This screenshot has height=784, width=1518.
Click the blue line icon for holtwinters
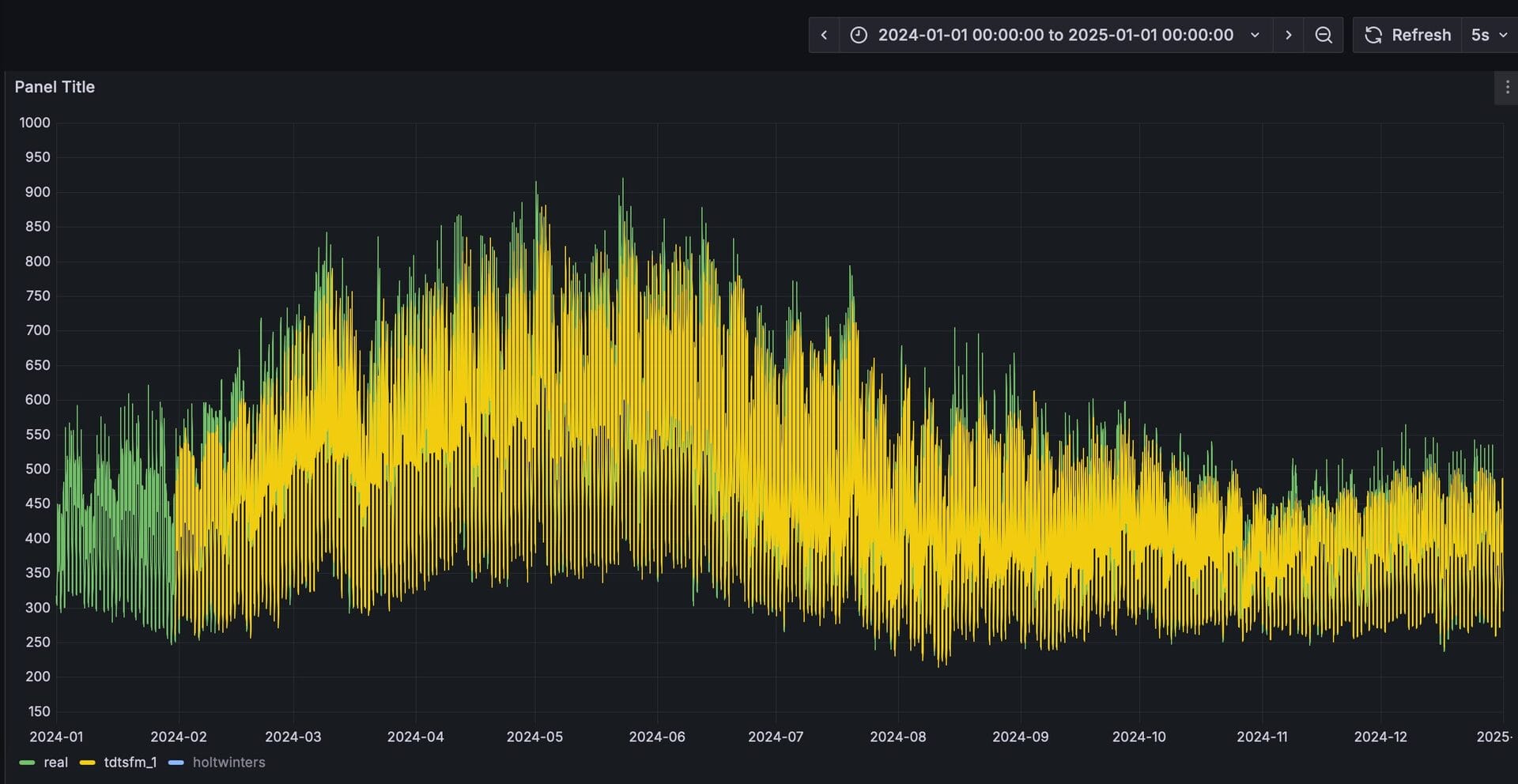point(176,763)
